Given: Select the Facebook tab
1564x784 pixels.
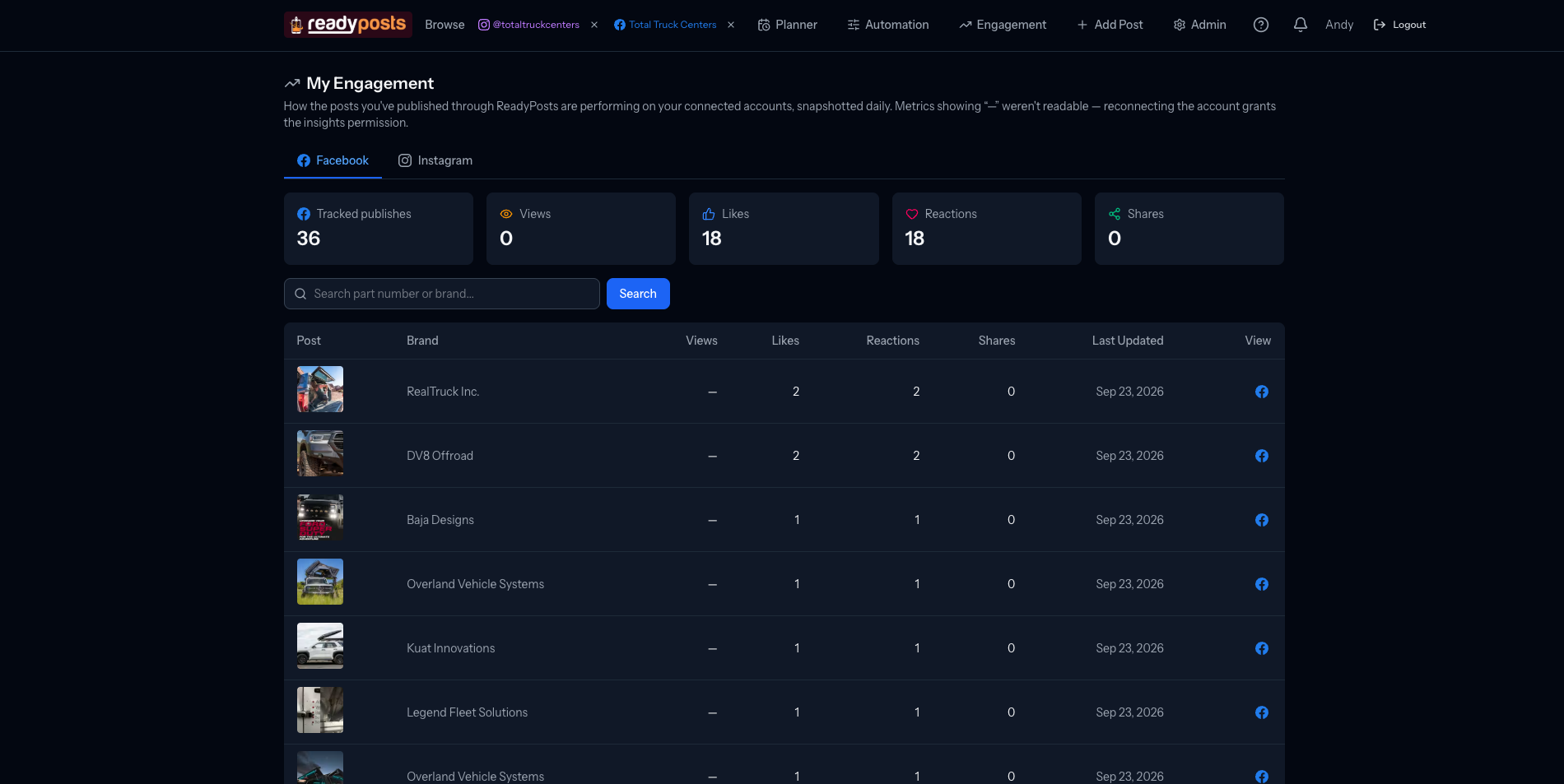Looking at the screenshot, I should point(333,160).
